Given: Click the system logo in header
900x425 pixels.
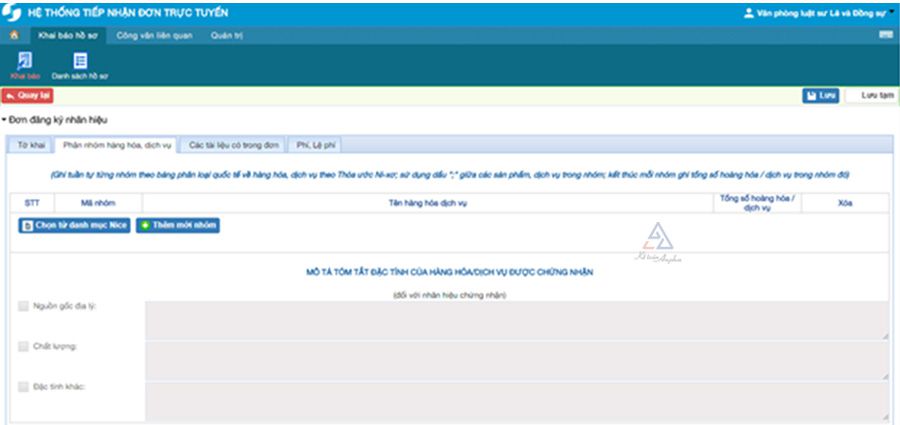Looking at the screenshot, I should (x=12, y=12).
